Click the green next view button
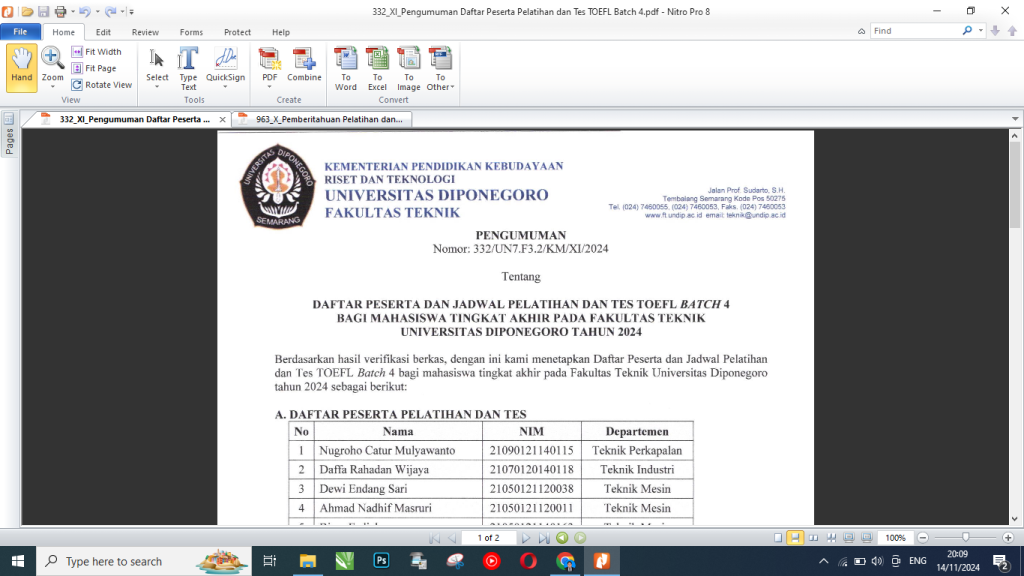This screenshot has width=1024, height=576. click(x=580, y=538)
